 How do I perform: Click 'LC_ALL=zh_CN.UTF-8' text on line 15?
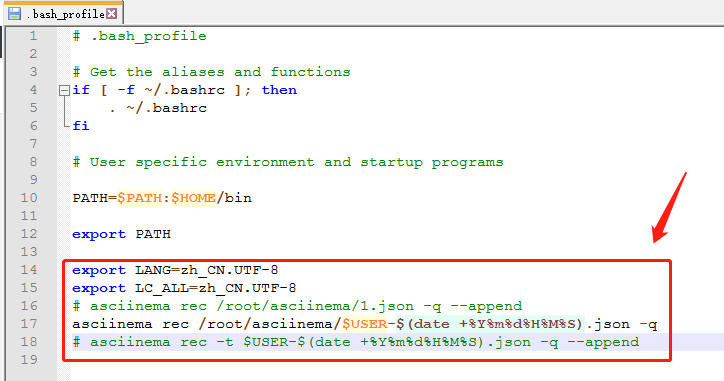tap(215, 288)
